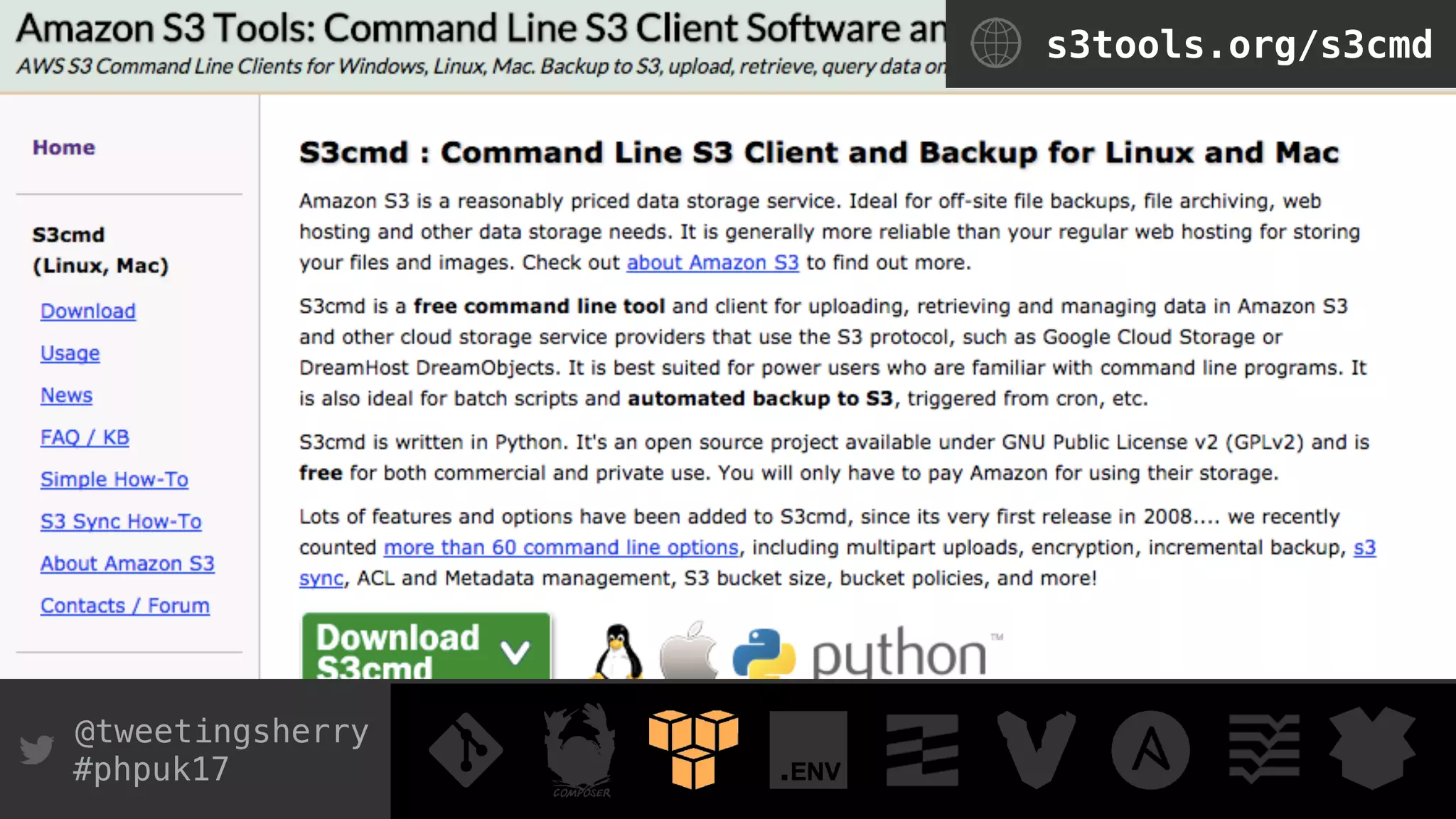Open the Contacts / Forum link

click(125, 606)
